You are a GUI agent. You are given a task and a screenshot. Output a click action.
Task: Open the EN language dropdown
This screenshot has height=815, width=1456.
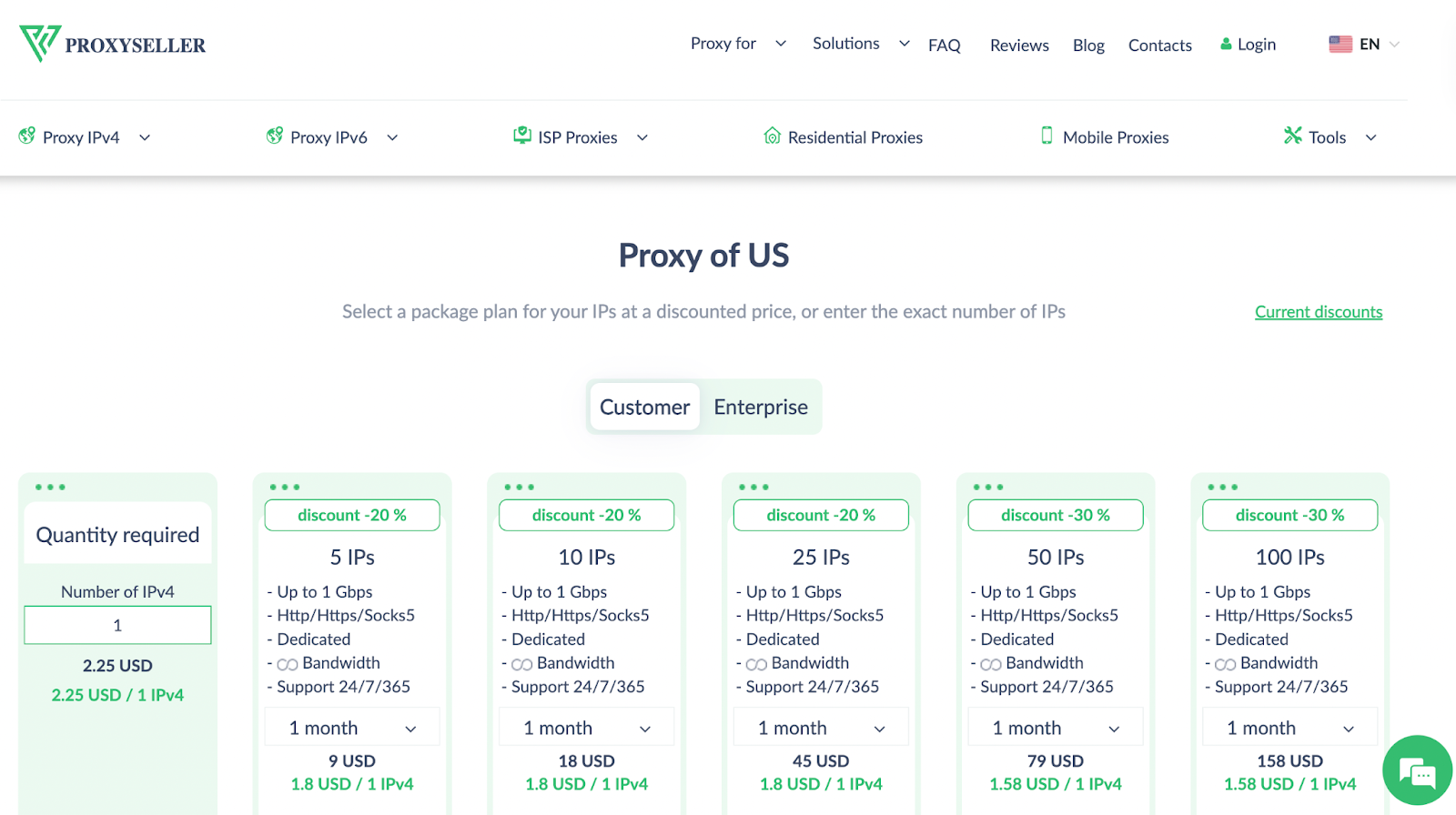click(1380, 44)
